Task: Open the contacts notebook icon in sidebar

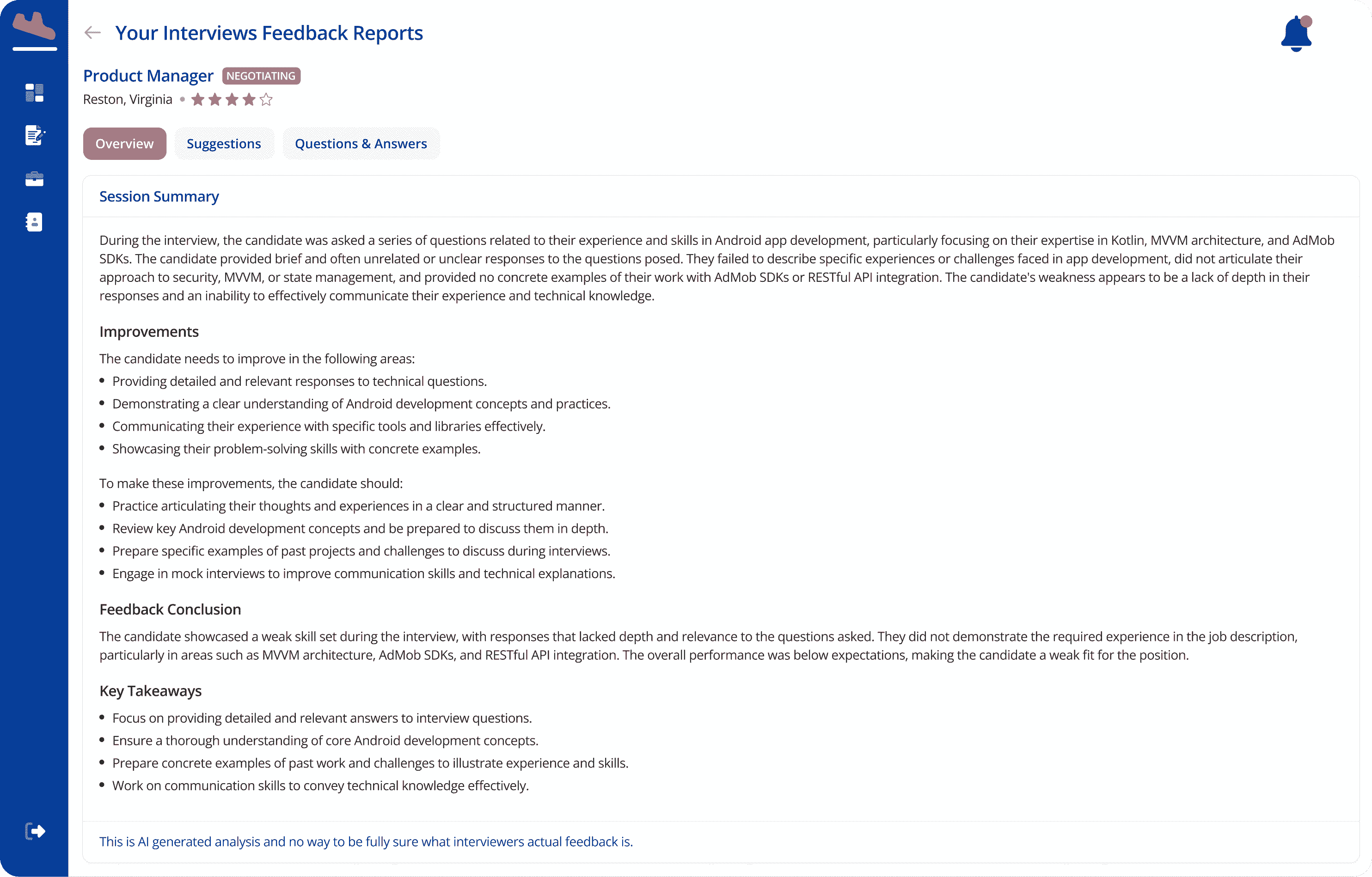Action: [x=34, y=222]
